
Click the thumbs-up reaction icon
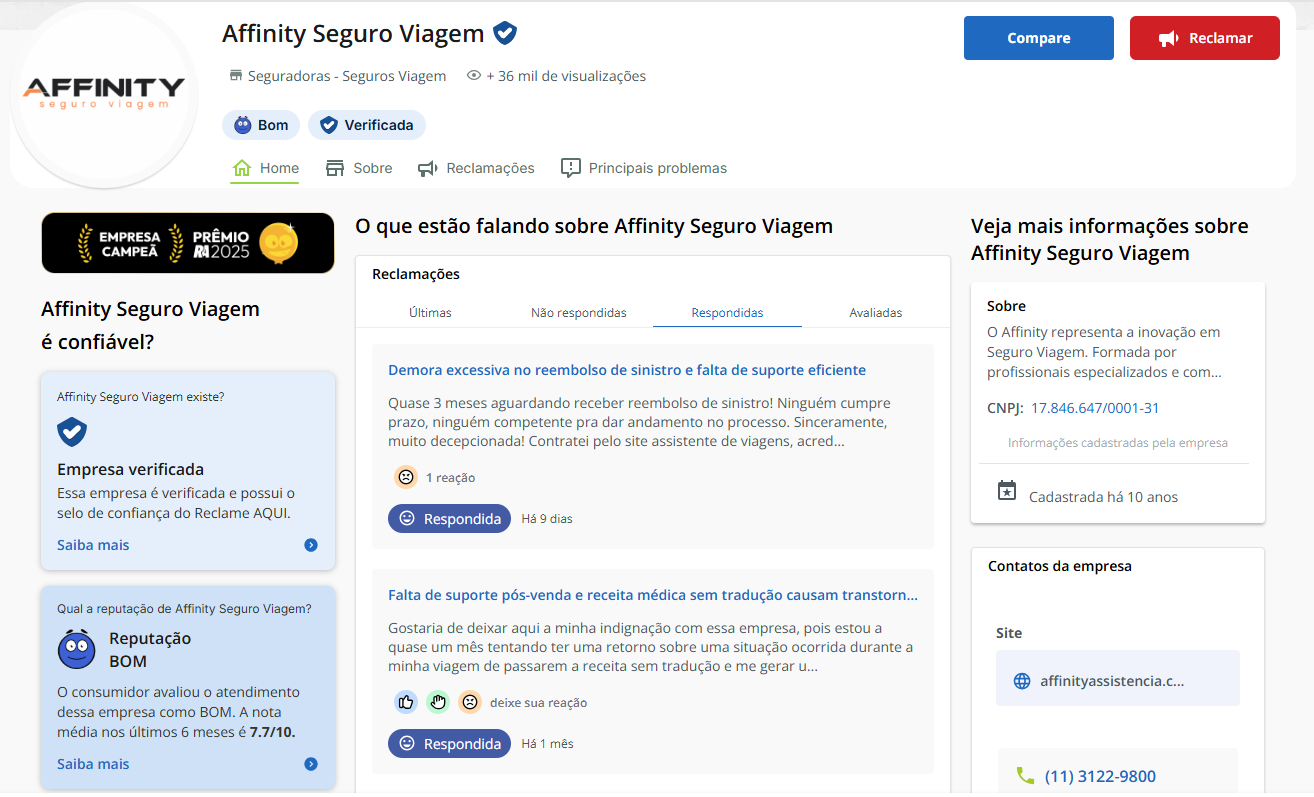click(x=405, y=702)
